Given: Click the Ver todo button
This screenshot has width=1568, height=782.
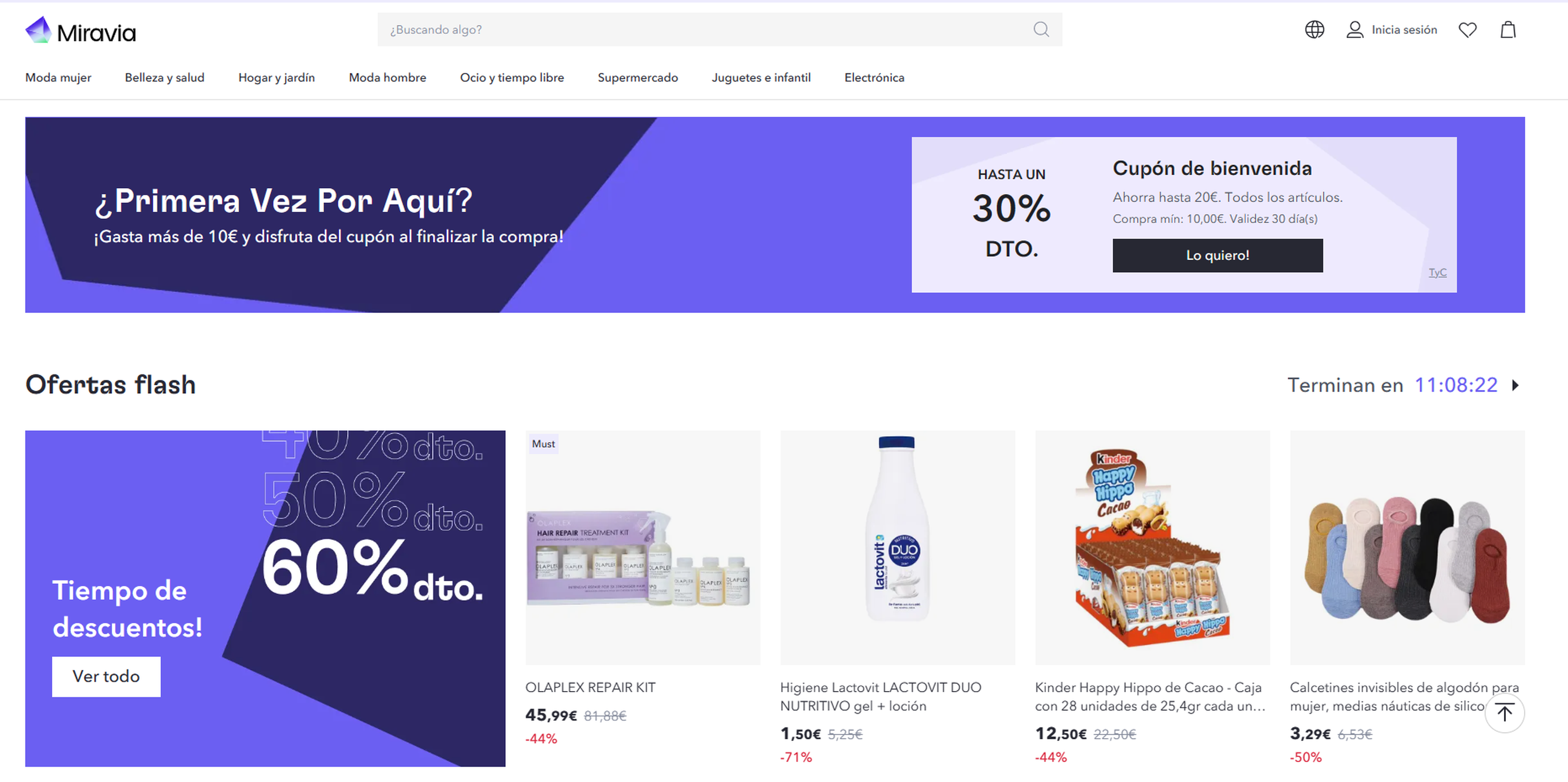Looking at the screenshot, I should pos(106,676).
